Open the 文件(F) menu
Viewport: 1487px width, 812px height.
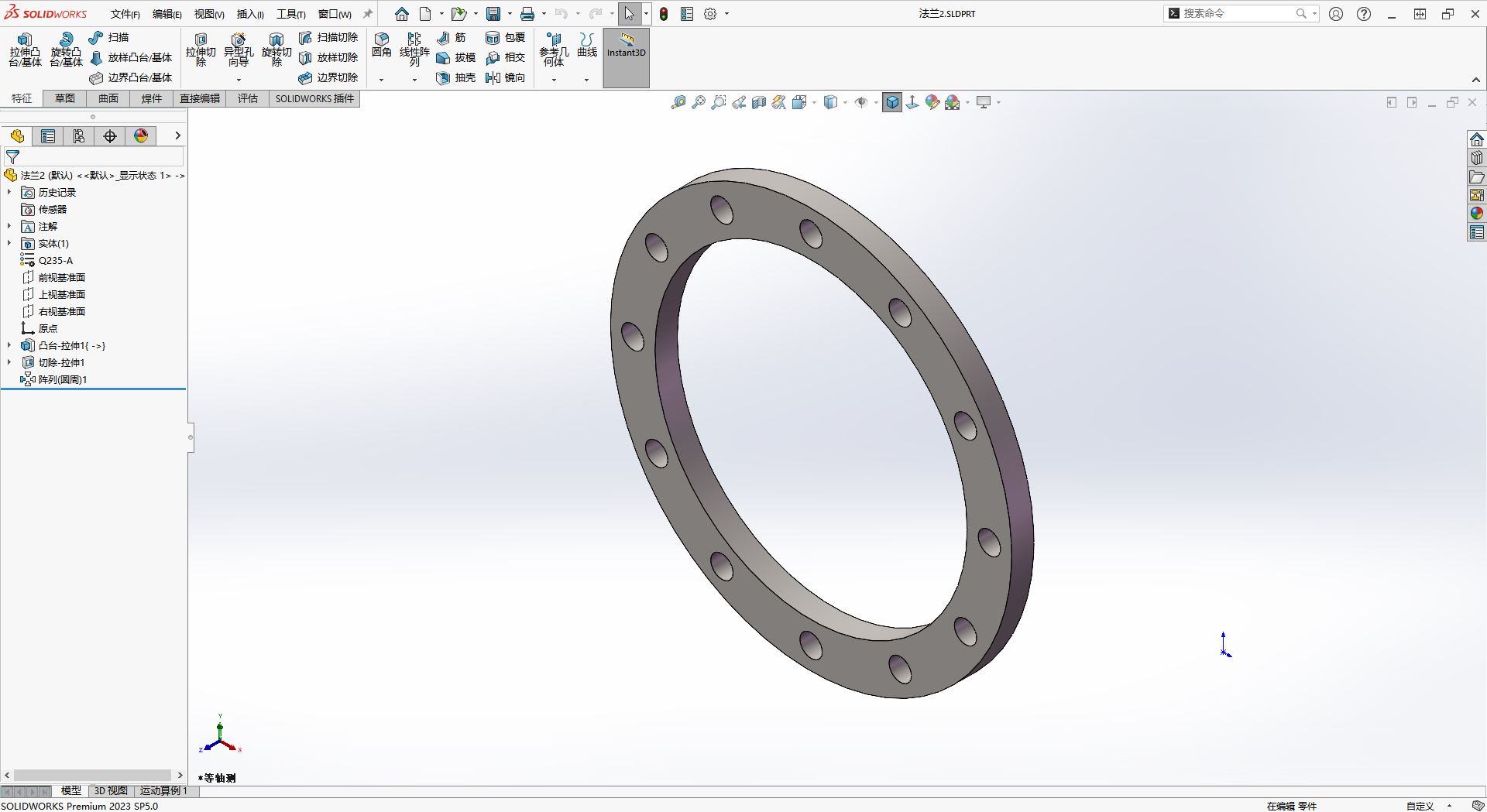(x=125, y=14)
